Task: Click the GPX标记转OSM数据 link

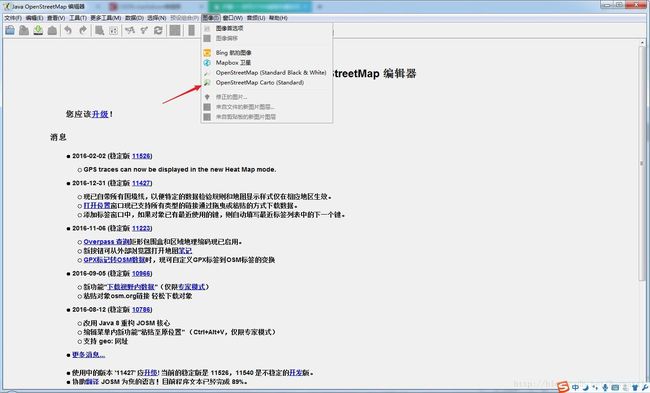Action: [114, 260]
